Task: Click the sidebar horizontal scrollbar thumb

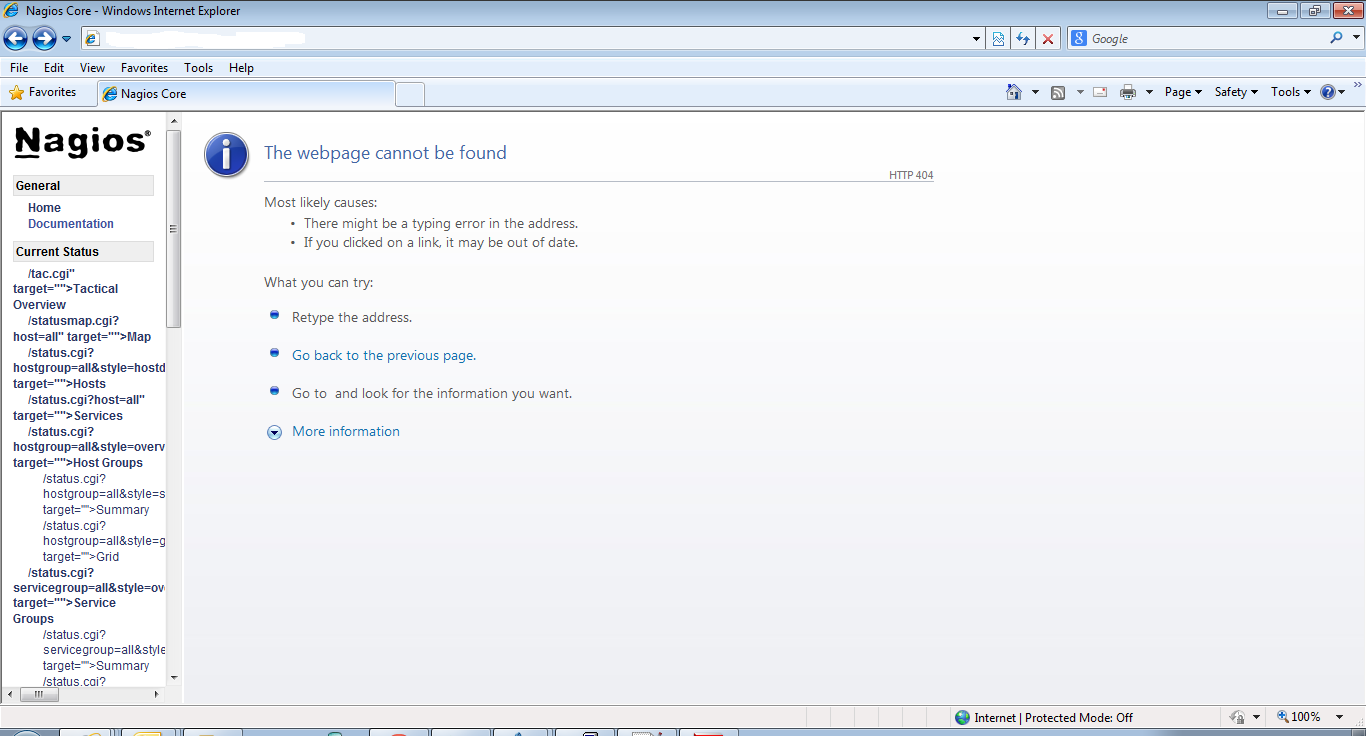Action: 40,694
